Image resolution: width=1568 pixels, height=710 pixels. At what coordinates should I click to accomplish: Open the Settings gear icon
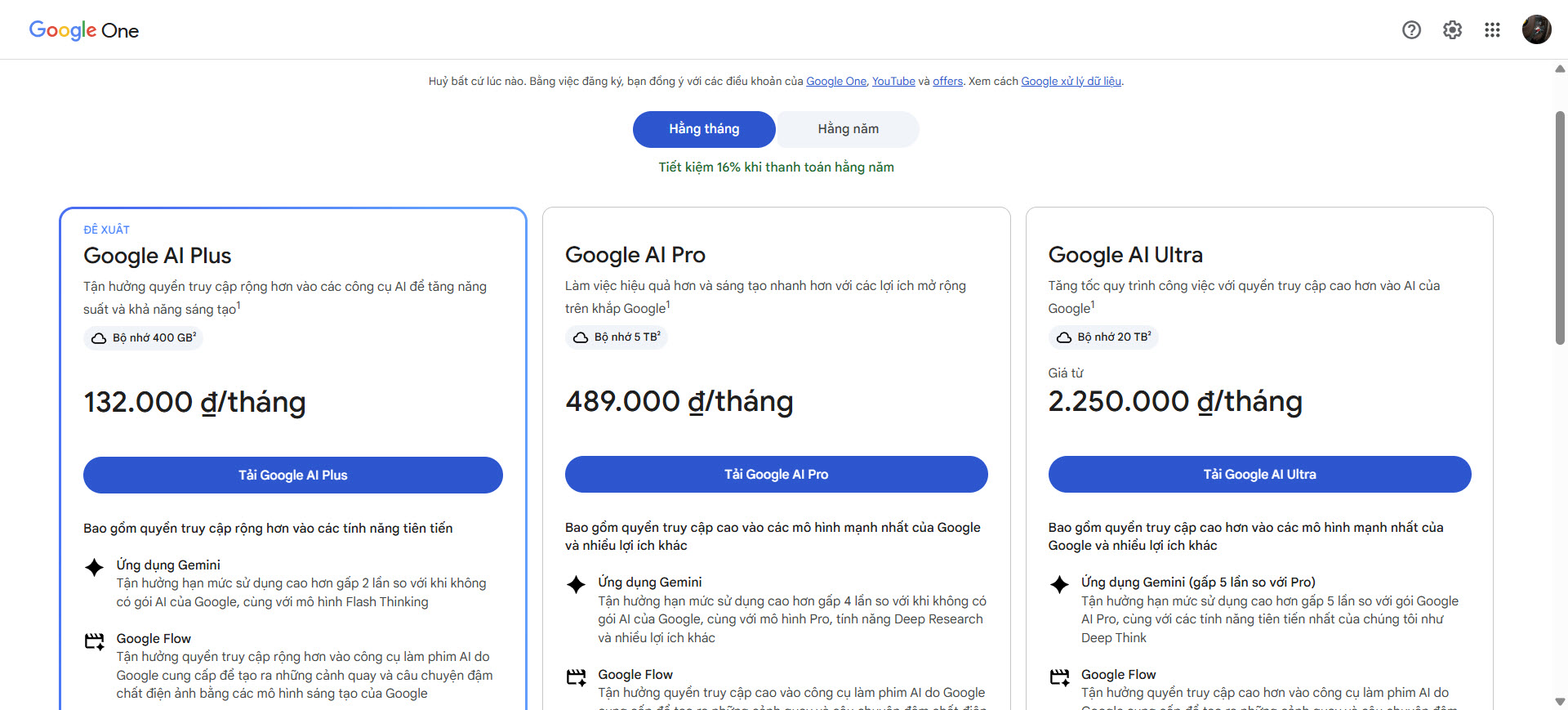point(1452,30)
